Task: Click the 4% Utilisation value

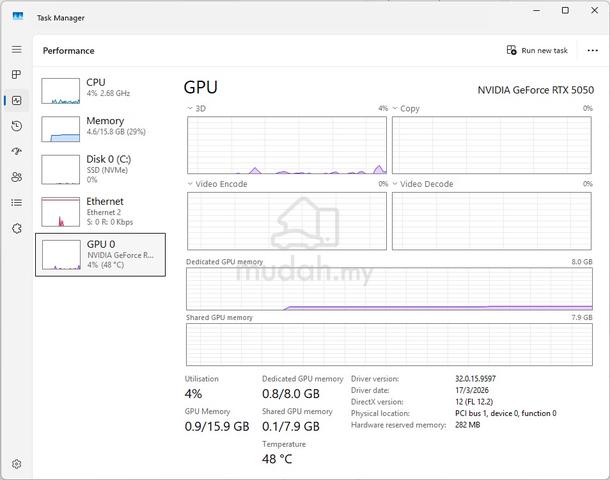Action: (193, 394)
